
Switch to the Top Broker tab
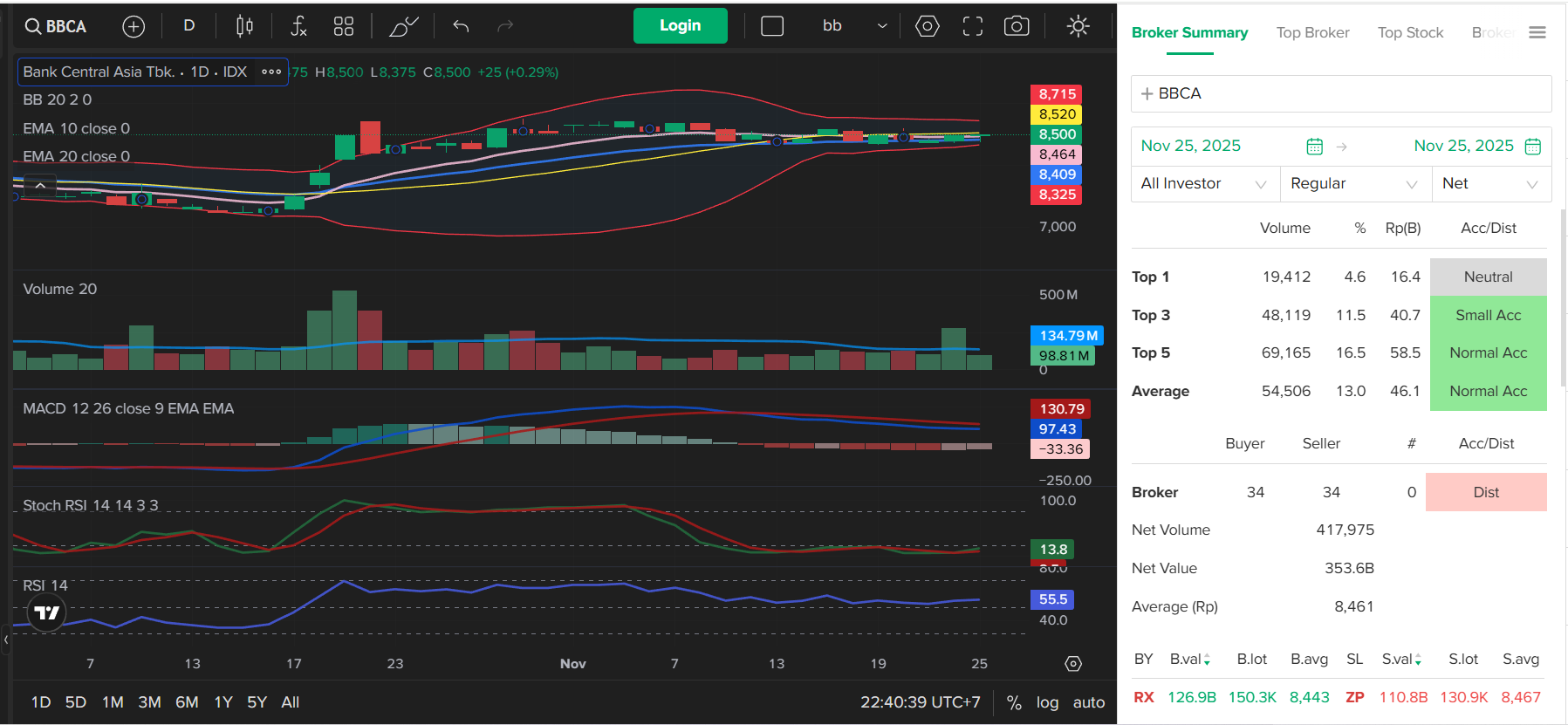(1312, 33)
